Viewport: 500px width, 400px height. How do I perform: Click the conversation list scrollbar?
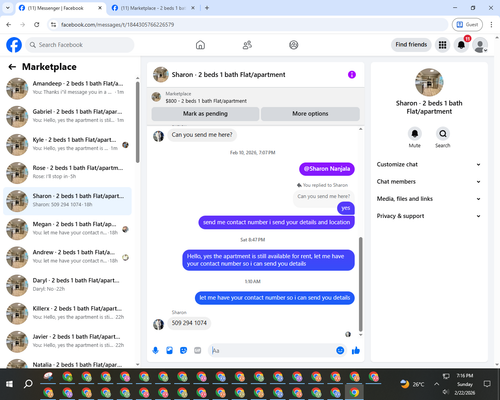coord(137,122)
